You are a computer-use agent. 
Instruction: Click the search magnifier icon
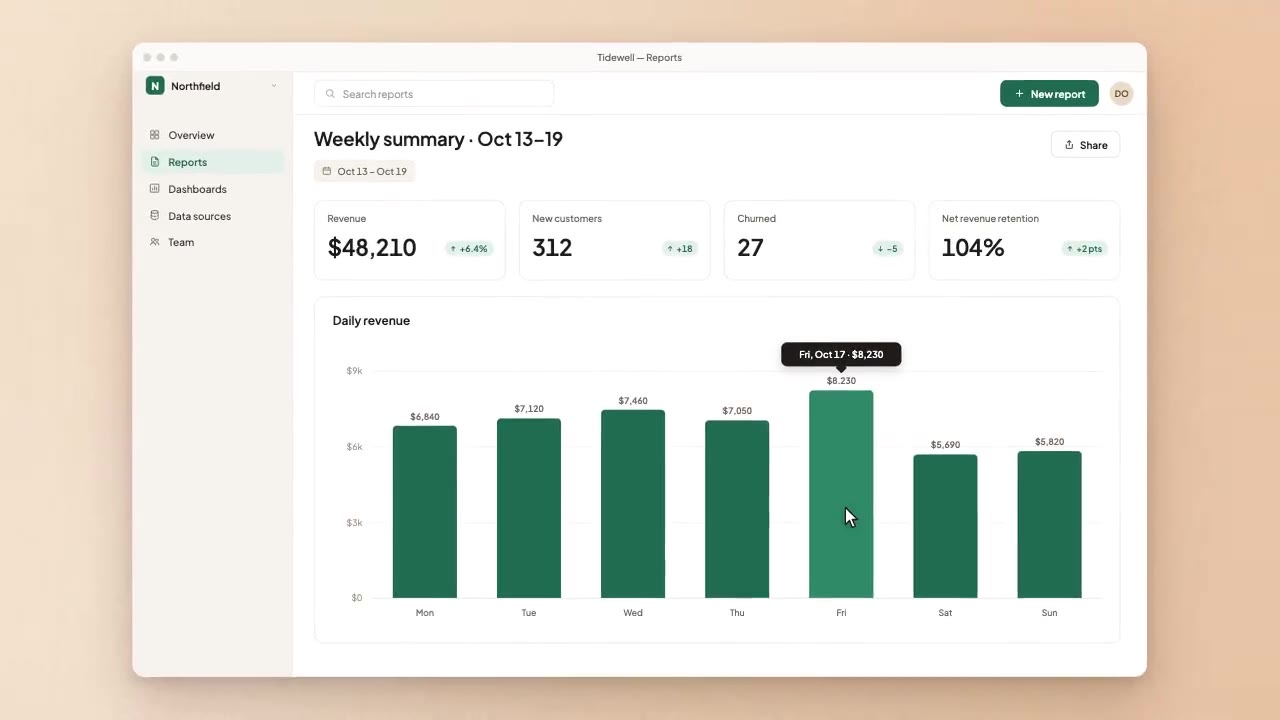click(330, 94)
